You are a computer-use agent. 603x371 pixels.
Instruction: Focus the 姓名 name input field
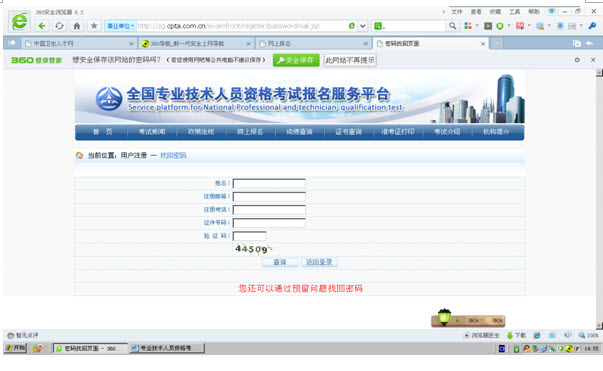pos(269,183)
